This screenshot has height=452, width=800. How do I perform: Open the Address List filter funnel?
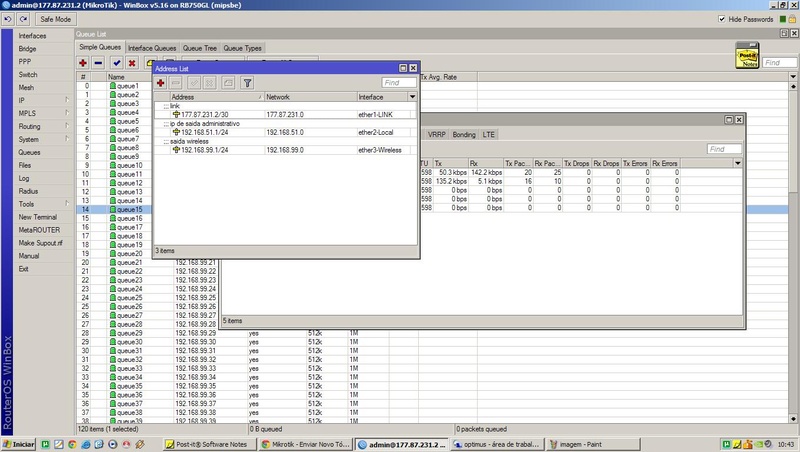(x=247, y=82)
